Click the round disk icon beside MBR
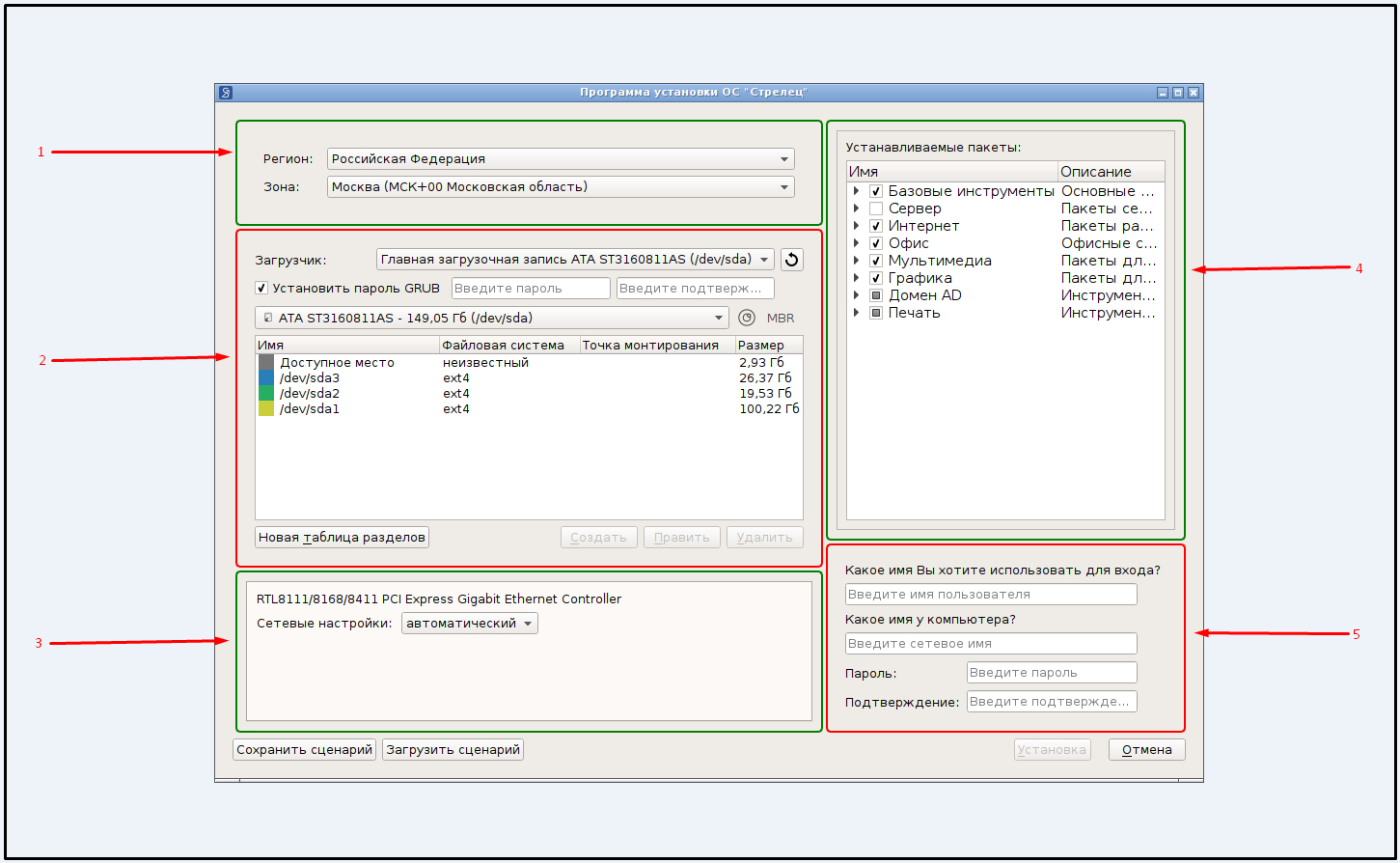The image size is (1400, 863). click(746, 318)
